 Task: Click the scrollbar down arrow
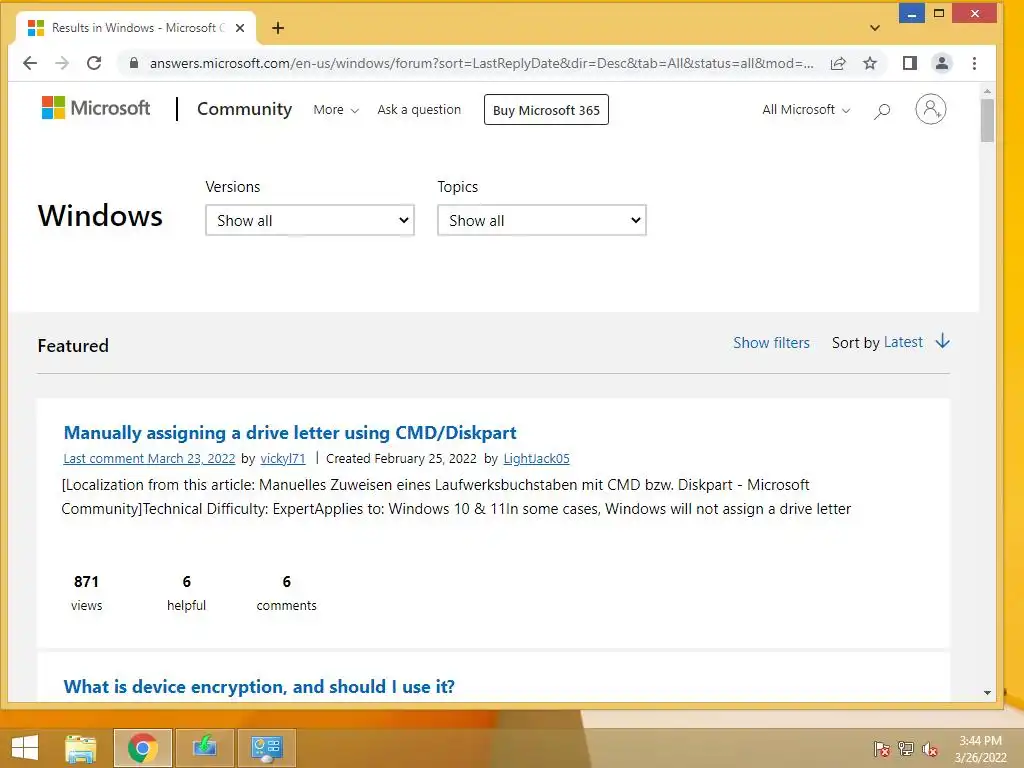[x=987, y=692]
